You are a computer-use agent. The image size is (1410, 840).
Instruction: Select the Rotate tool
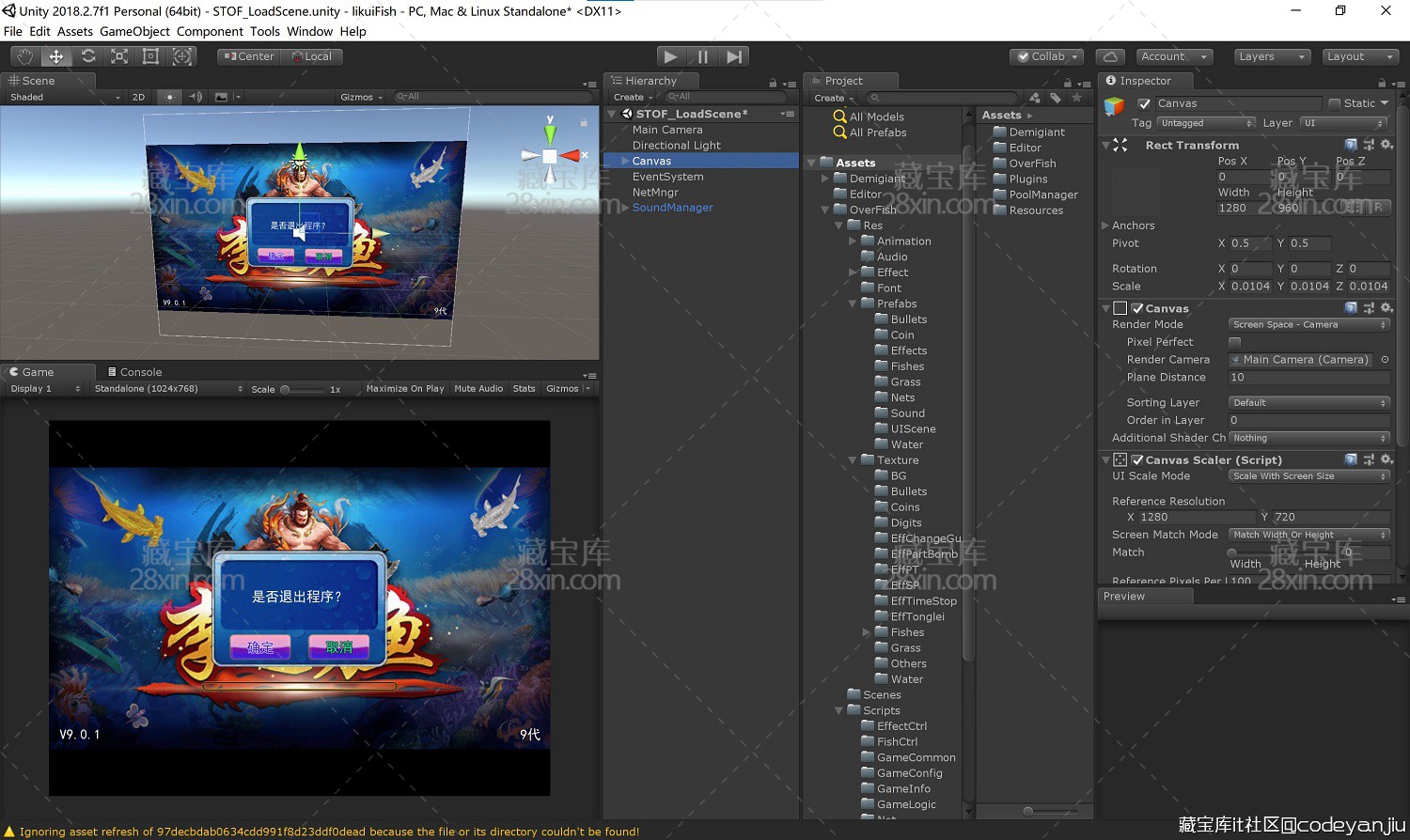[x=88, y=56]
